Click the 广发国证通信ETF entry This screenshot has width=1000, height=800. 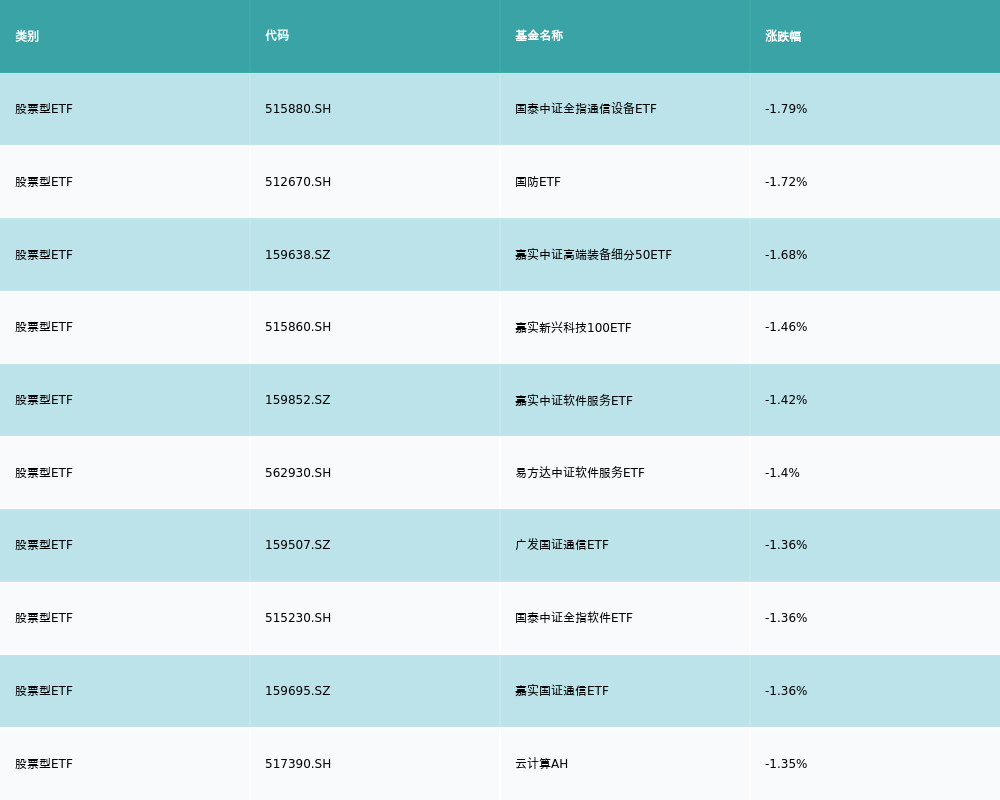click(562, 545)
